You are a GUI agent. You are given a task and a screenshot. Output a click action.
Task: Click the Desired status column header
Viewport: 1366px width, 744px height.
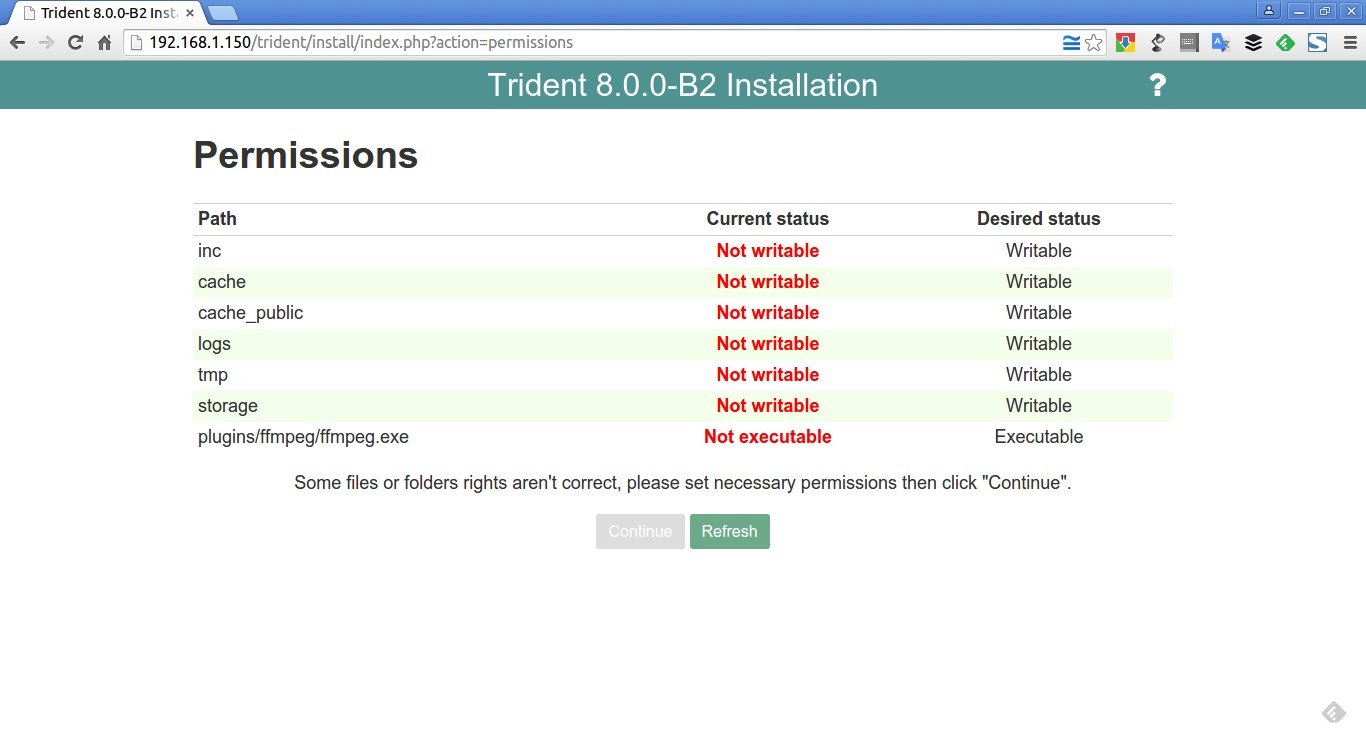[x=1039, y=218]
